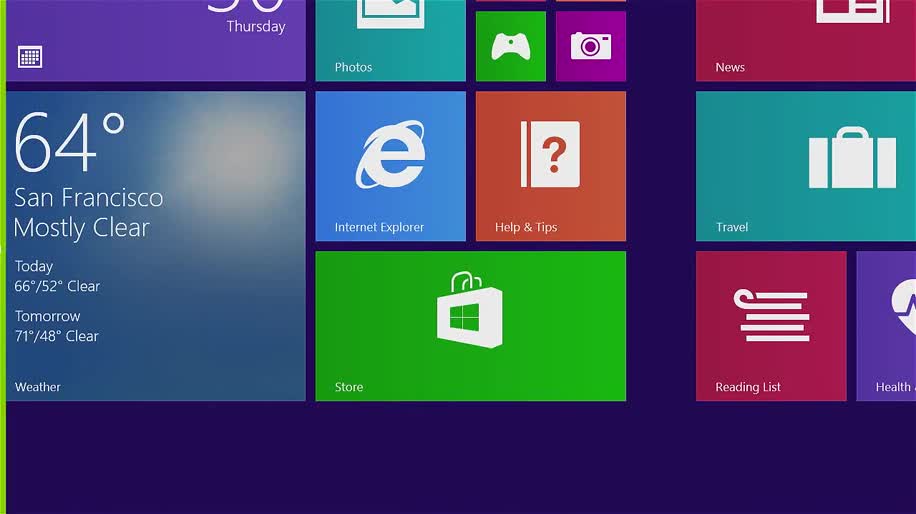Click the 64° temperature reading

point(70,142)
